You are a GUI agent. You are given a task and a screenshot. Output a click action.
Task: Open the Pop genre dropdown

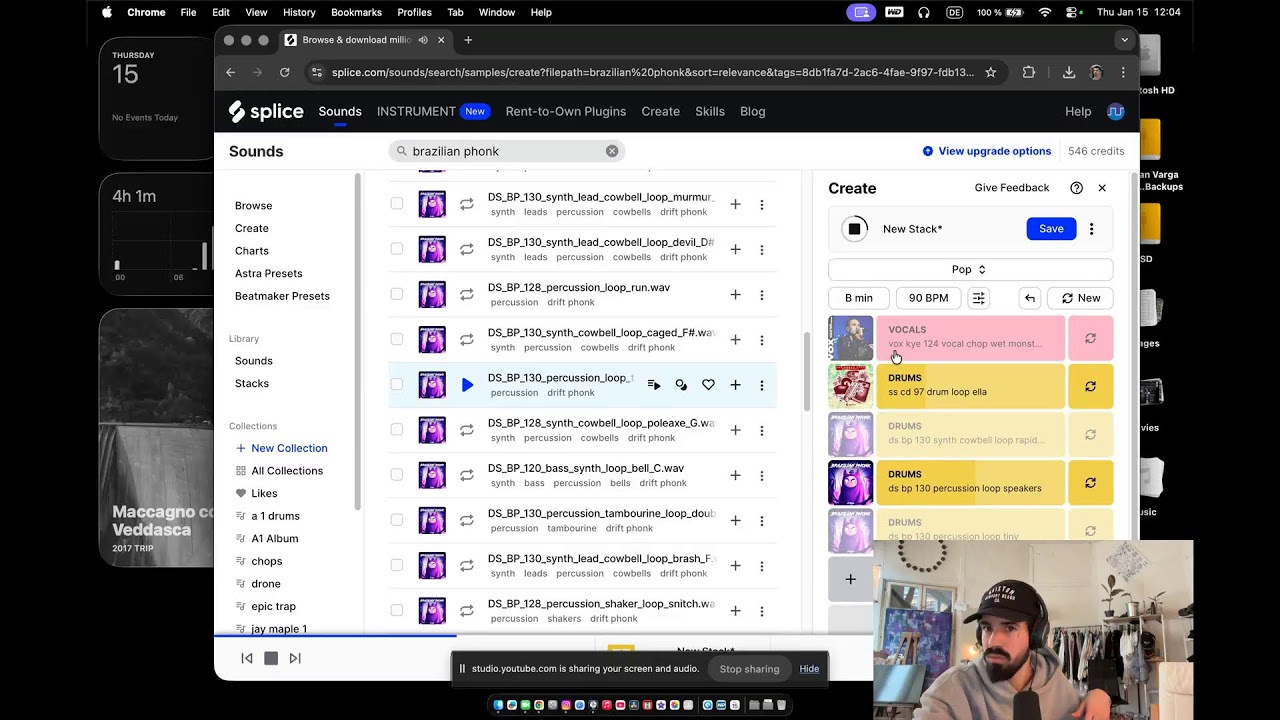(969, 270)
